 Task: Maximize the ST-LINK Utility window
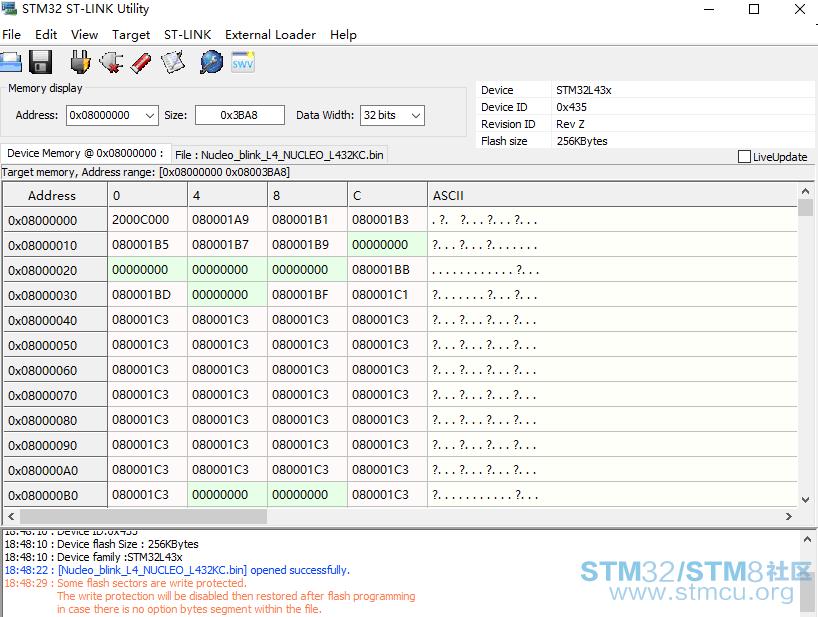point(754,9)
